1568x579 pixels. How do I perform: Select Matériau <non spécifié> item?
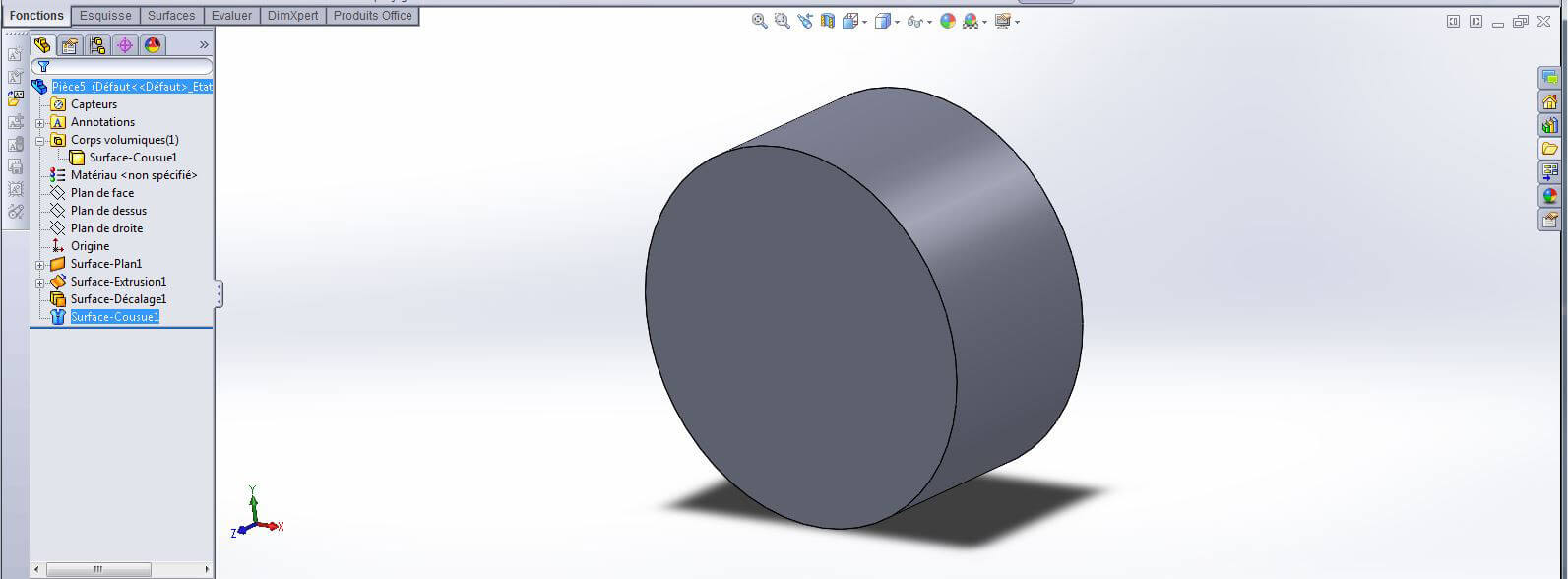pyautogui.click(x=134, y=175)
